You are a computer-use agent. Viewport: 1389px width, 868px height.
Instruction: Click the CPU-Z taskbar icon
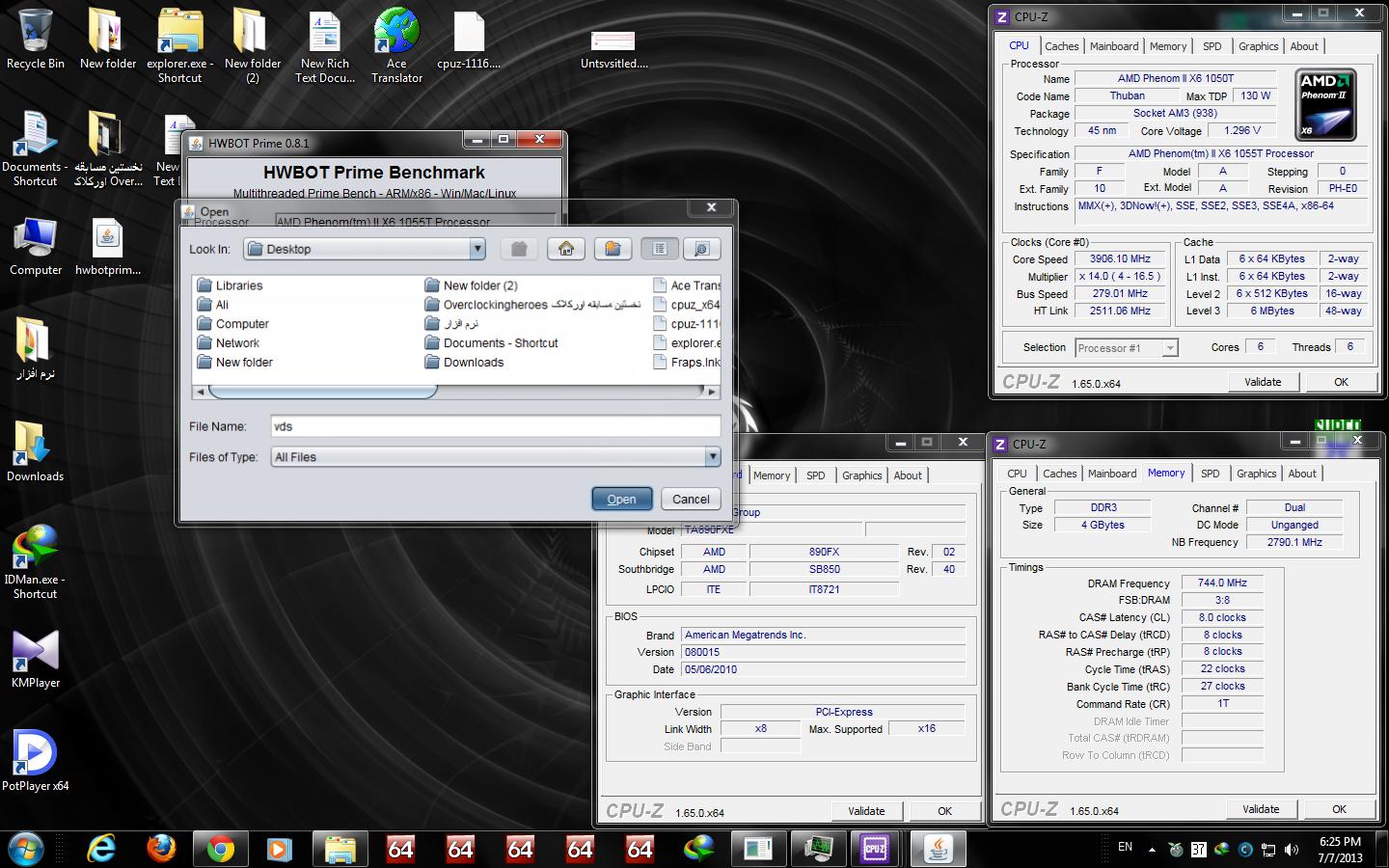coord(875,849)
